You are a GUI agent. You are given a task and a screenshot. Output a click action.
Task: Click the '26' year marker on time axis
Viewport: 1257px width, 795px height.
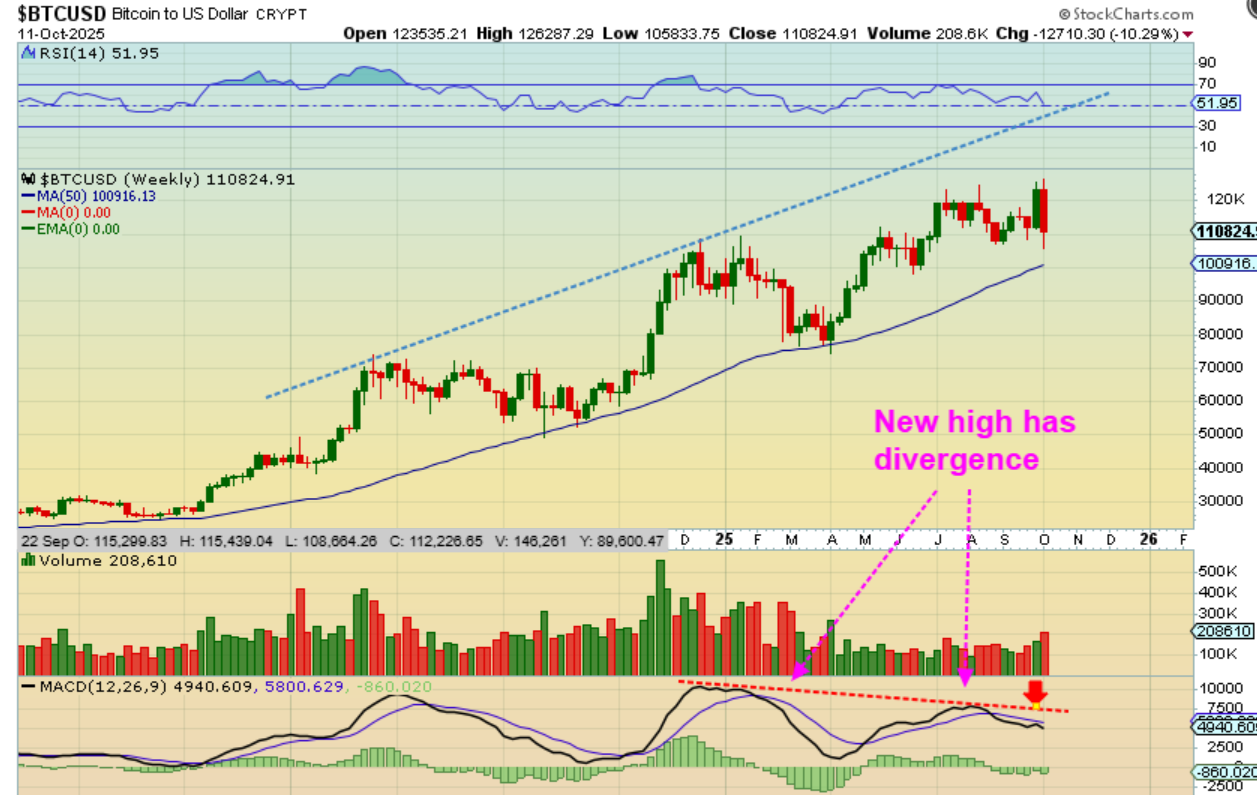pyautogui.click(x=1149, y=539)
